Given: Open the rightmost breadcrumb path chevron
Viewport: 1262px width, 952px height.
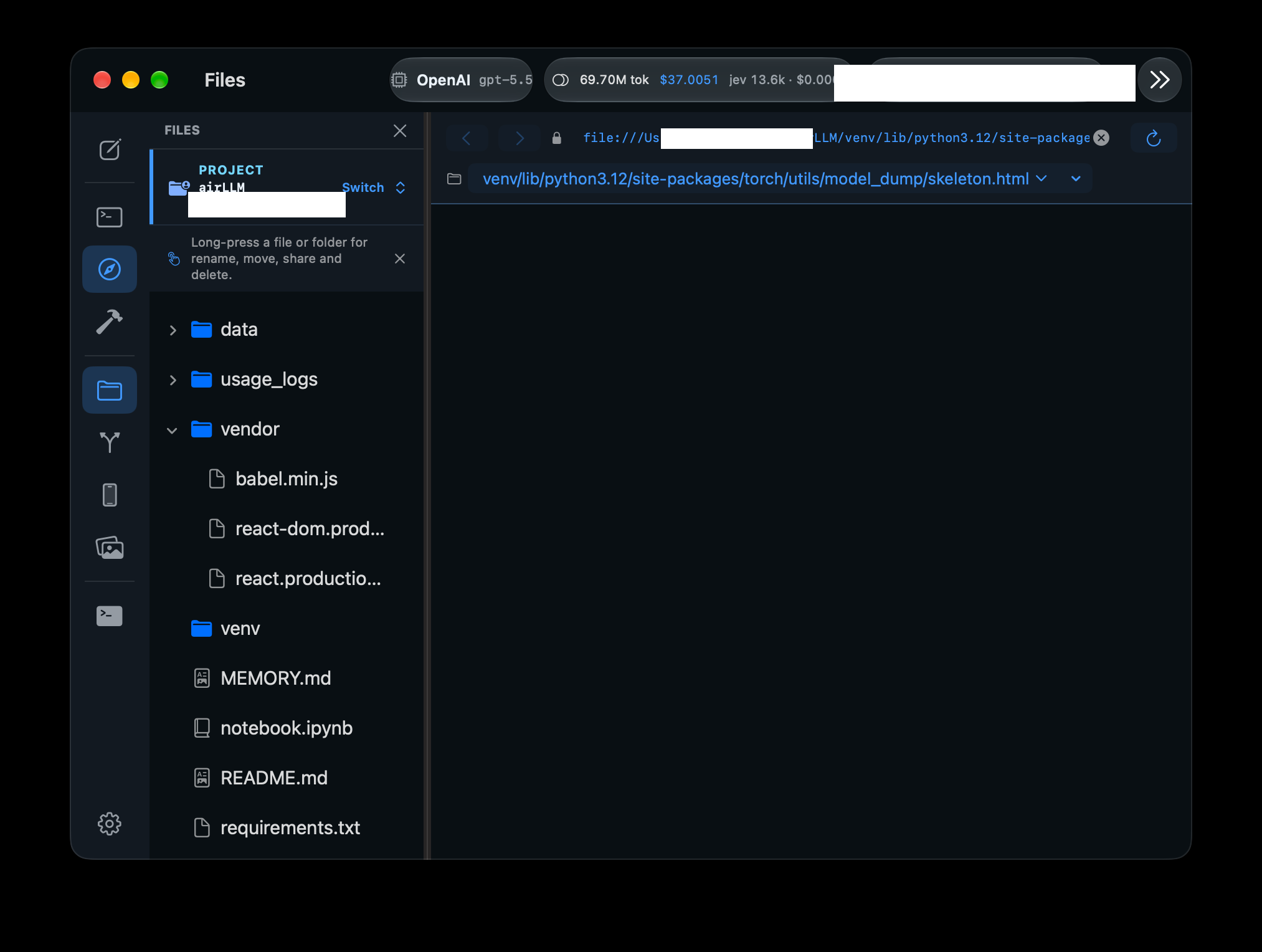Looking at the screenshot, I should (1076, 179).
